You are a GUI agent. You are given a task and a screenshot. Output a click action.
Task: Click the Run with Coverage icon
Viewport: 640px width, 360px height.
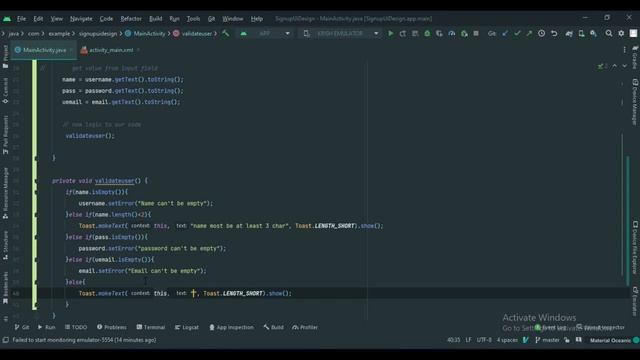(x=439, y=33)
